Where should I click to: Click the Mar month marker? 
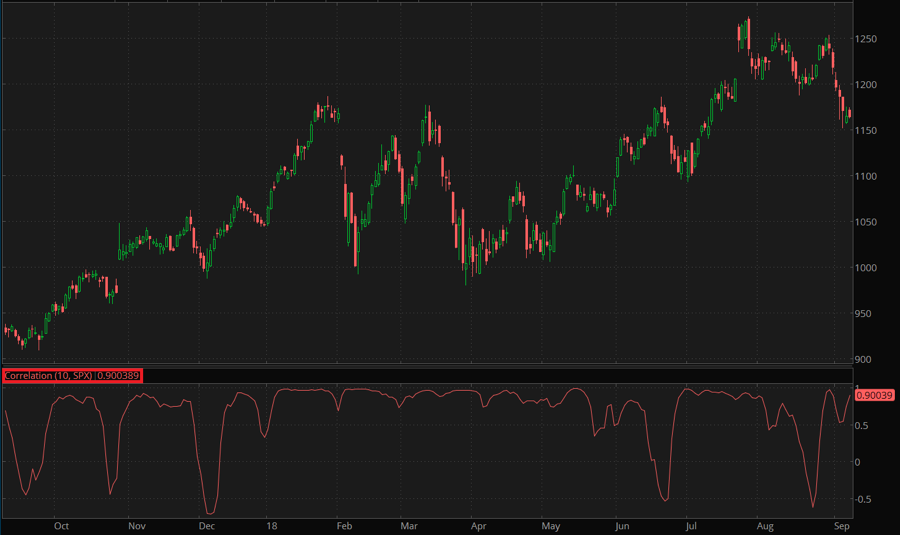[x=409, y=525]
